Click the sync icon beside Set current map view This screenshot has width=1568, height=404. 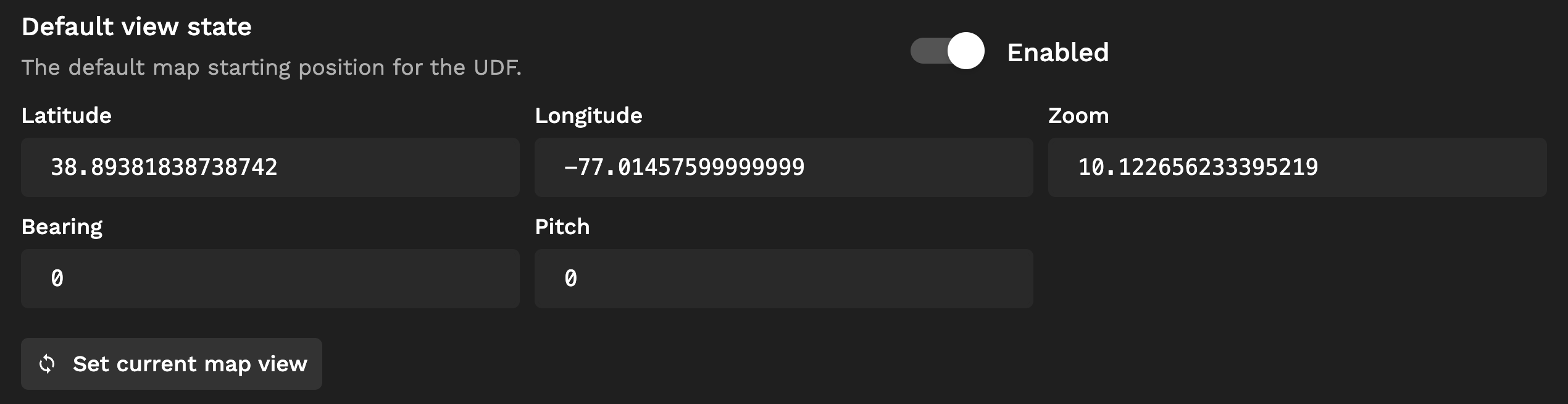pos(47,364)
